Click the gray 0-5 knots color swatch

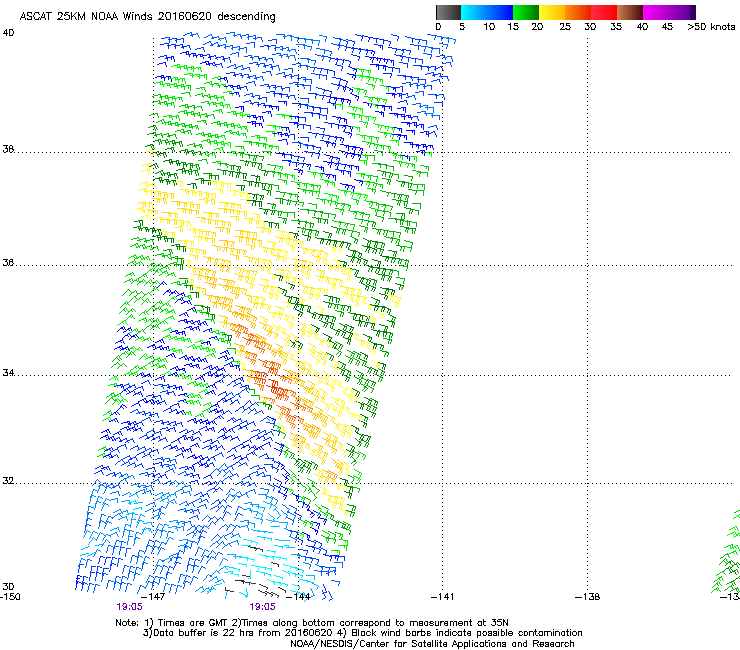pos(448,12)
